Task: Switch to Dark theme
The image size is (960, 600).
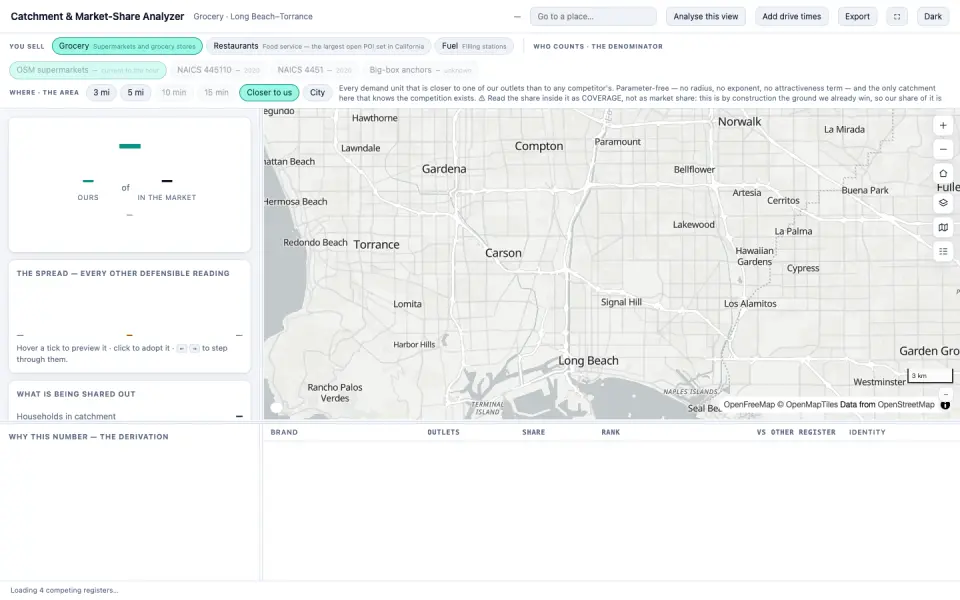Action: point(932,17)
